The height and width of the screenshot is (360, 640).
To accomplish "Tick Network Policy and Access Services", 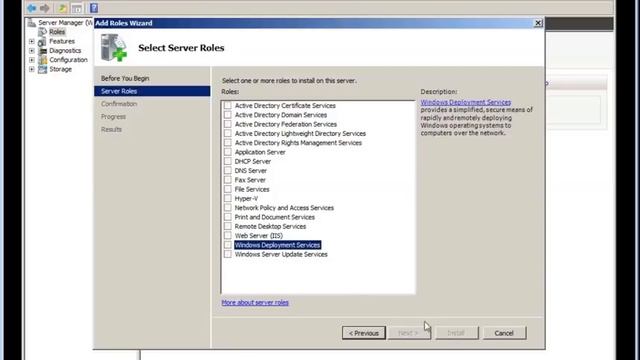I will pyautogui.click(x=228, y=208).
